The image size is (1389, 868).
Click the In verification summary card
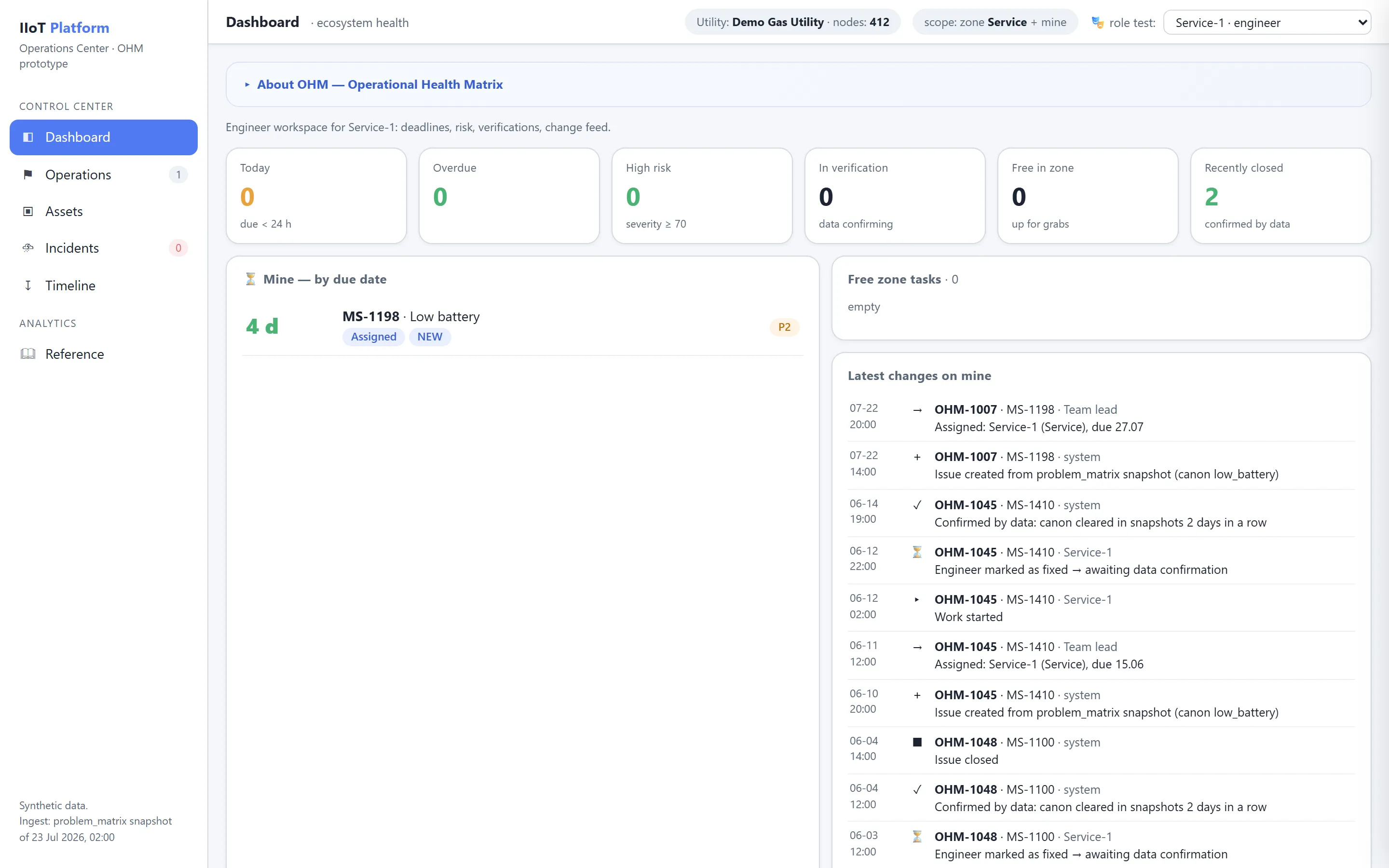[x=895, y=196]
